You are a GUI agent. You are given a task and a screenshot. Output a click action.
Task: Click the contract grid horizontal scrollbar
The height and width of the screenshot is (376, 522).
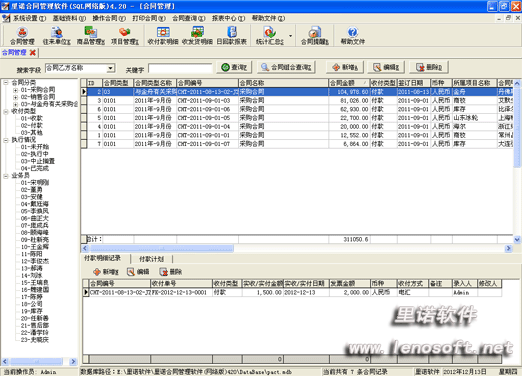coord(296,248)
